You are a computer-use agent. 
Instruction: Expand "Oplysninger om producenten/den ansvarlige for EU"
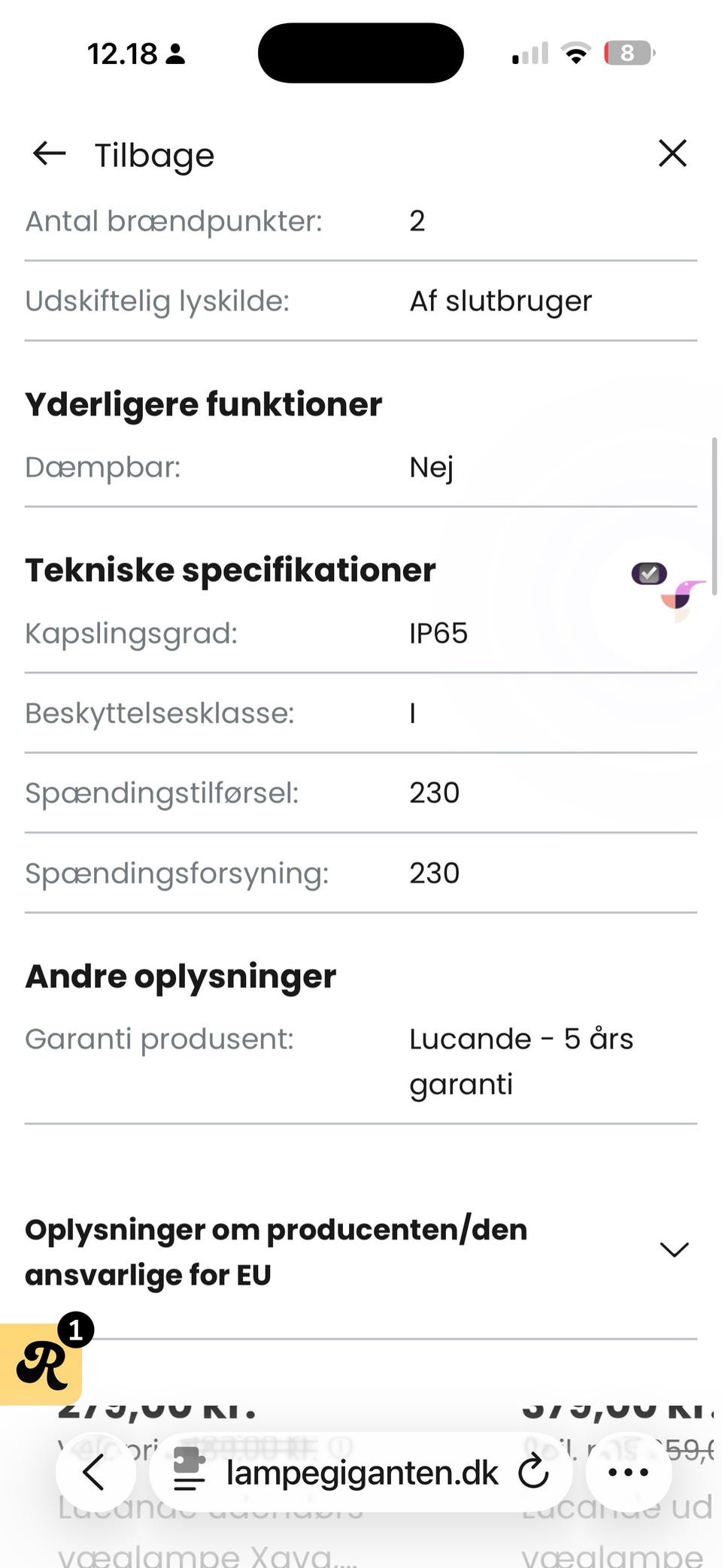click(x=276, y=1252)
